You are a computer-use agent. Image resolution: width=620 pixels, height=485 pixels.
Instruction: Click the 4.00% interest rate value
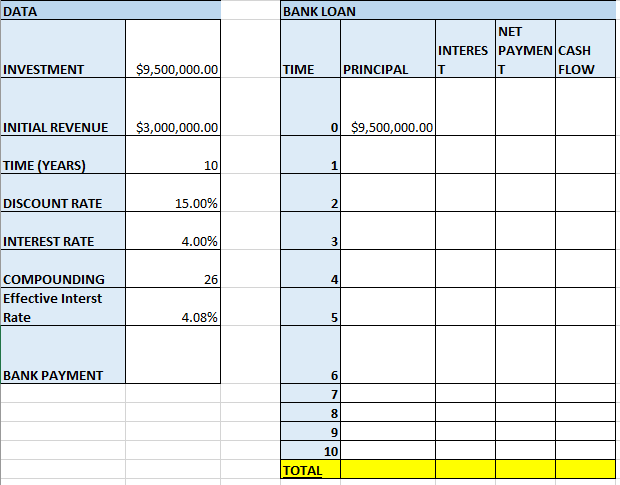pos(173,230)
